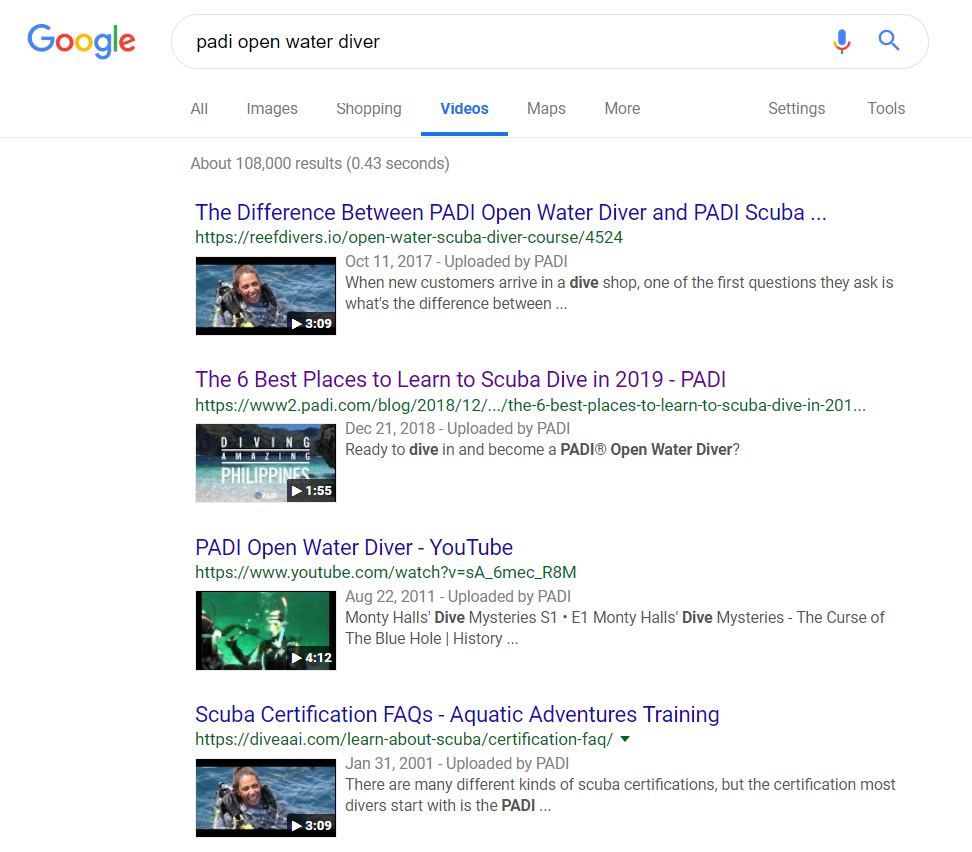Switch to the Images tab

[x=272, y=109]
